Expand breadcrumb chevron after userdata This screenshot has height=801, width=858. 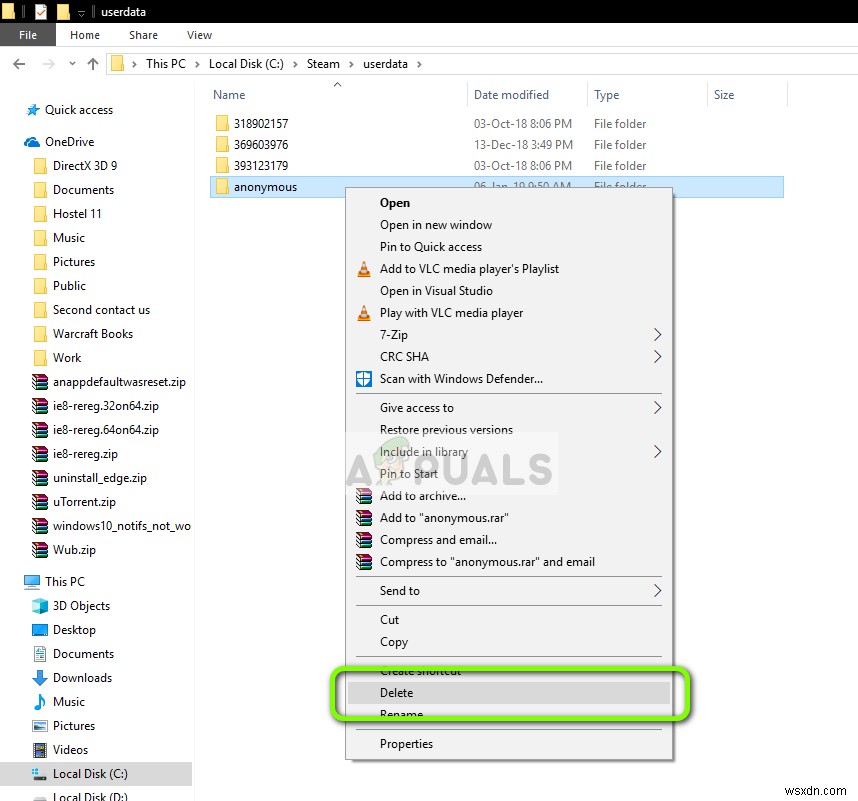(419, 65)
